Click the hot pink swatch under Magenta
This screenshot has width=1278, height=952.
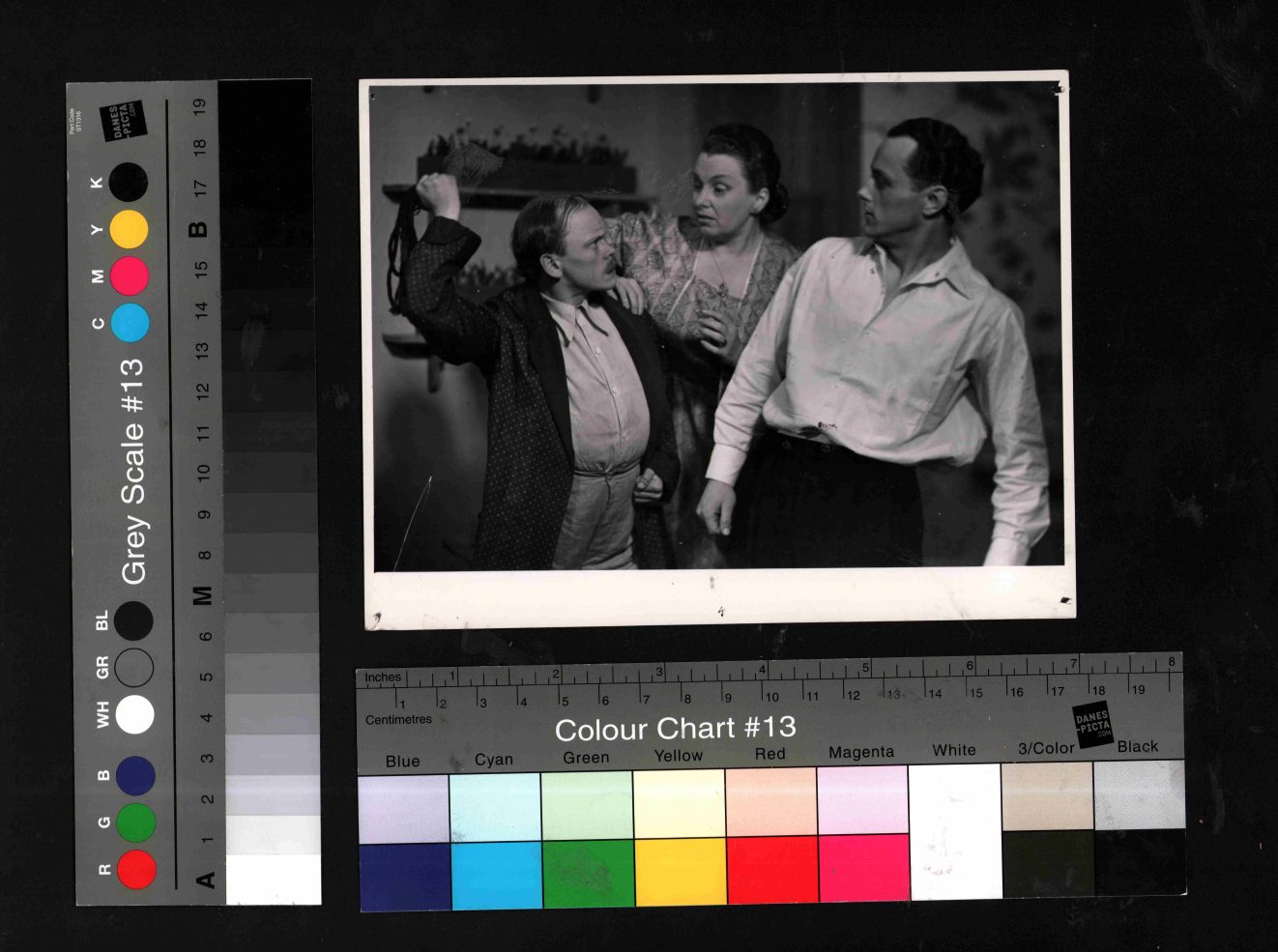pos(862,868)
